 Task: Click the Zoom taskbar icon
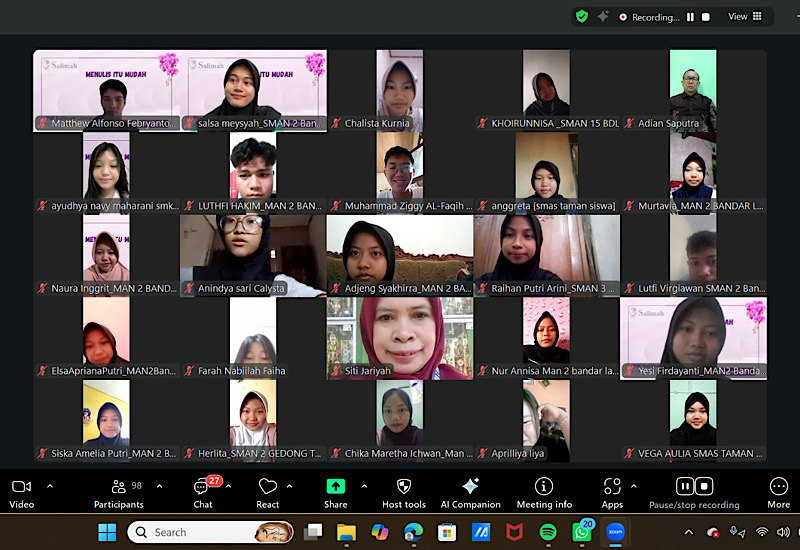point(615,532)
